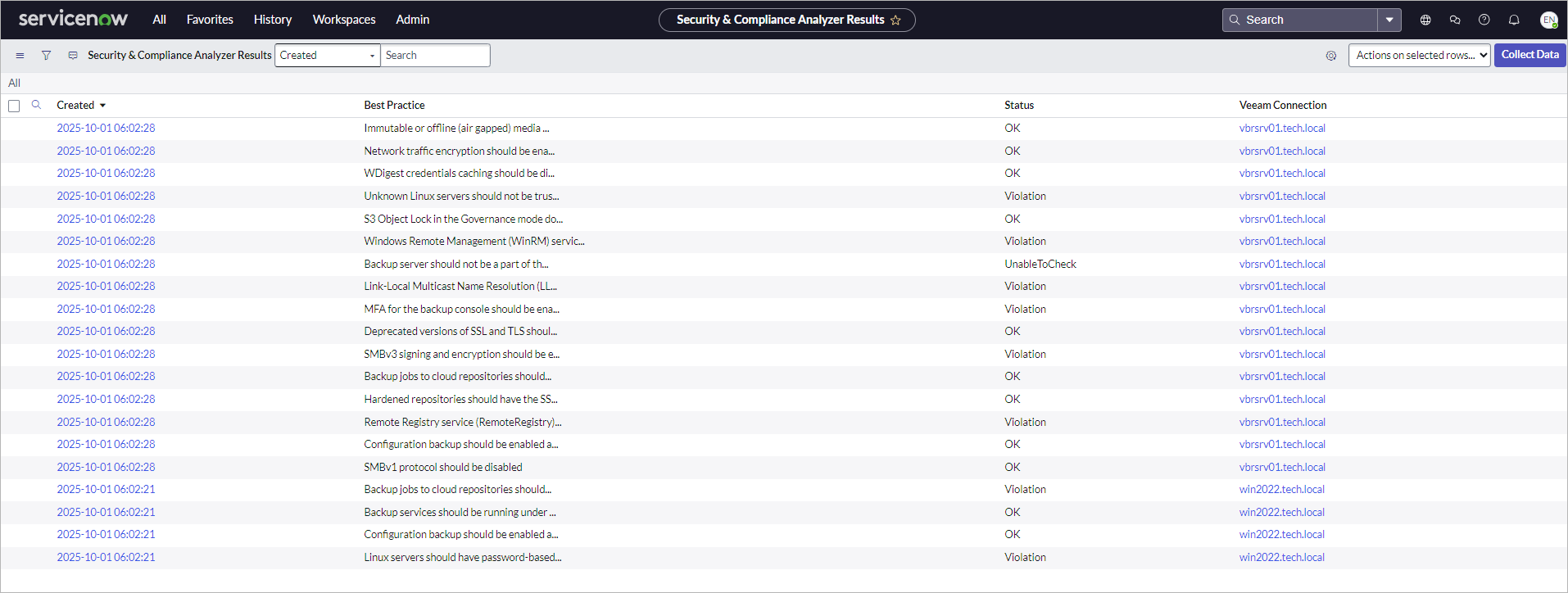Click the list Search text box

436,56
